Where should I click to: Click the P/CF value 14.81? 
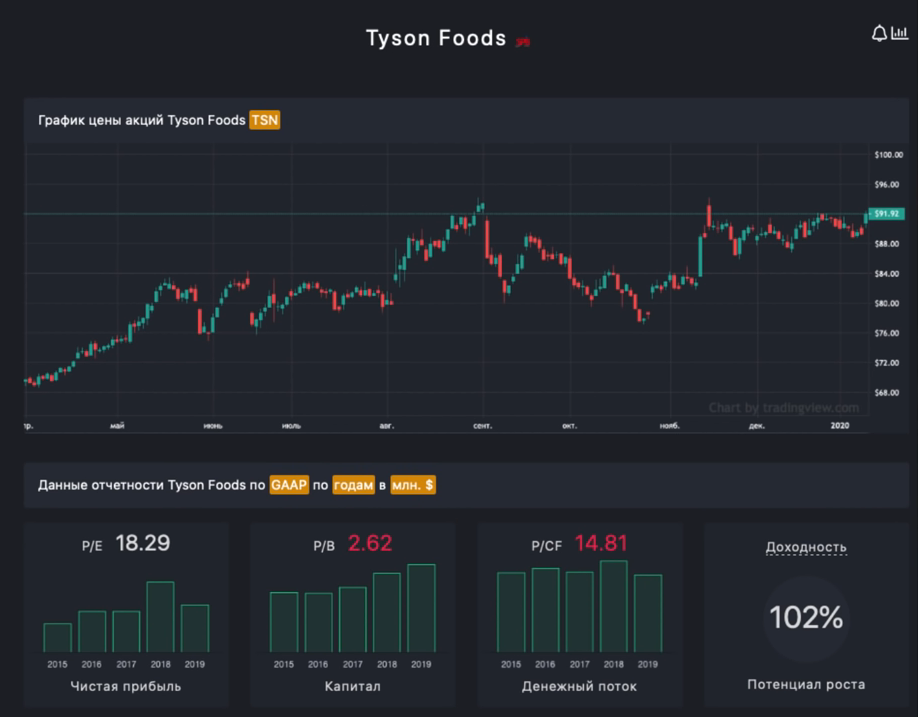click(601, 543)
